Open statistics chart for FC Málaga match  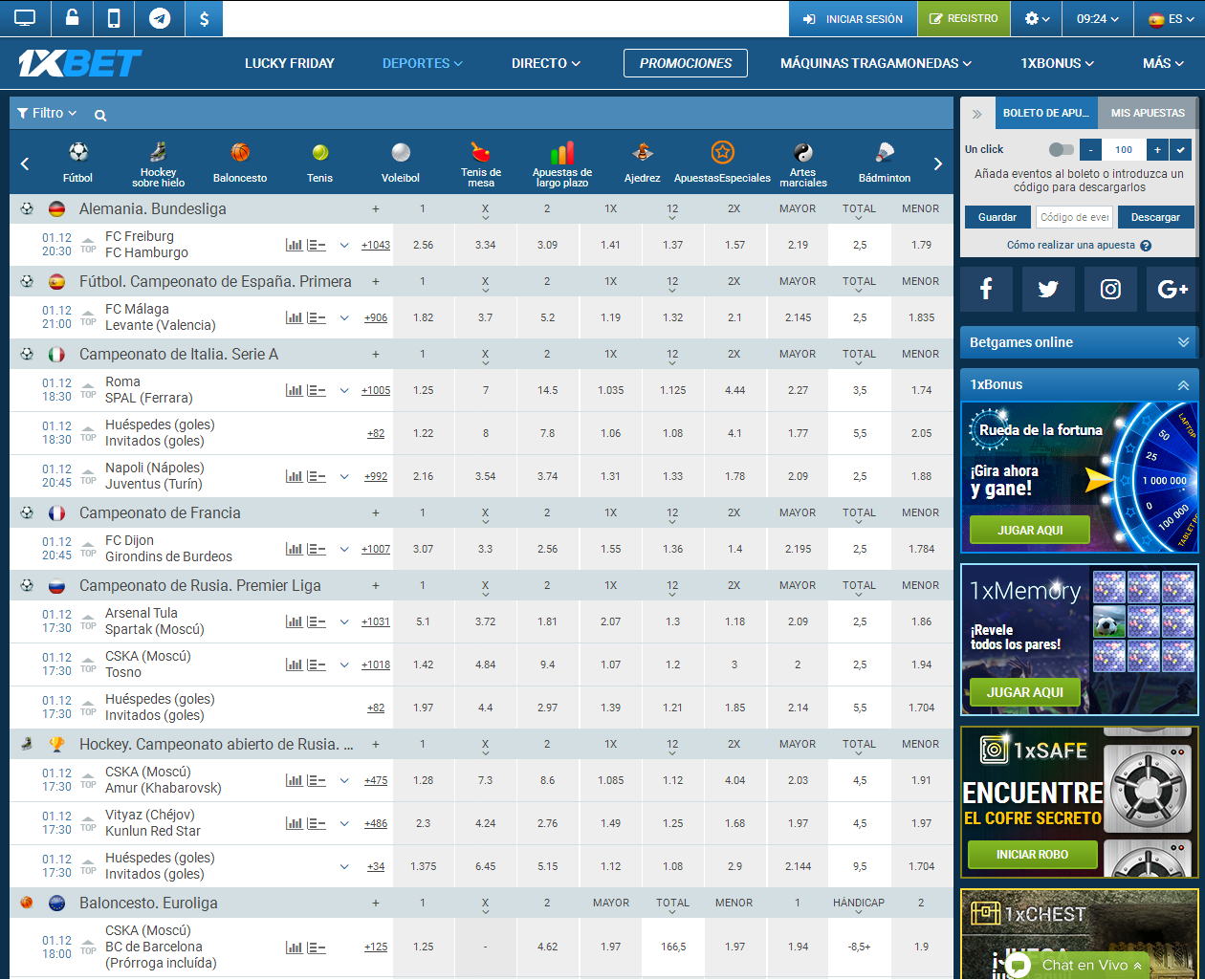[294, 317]
